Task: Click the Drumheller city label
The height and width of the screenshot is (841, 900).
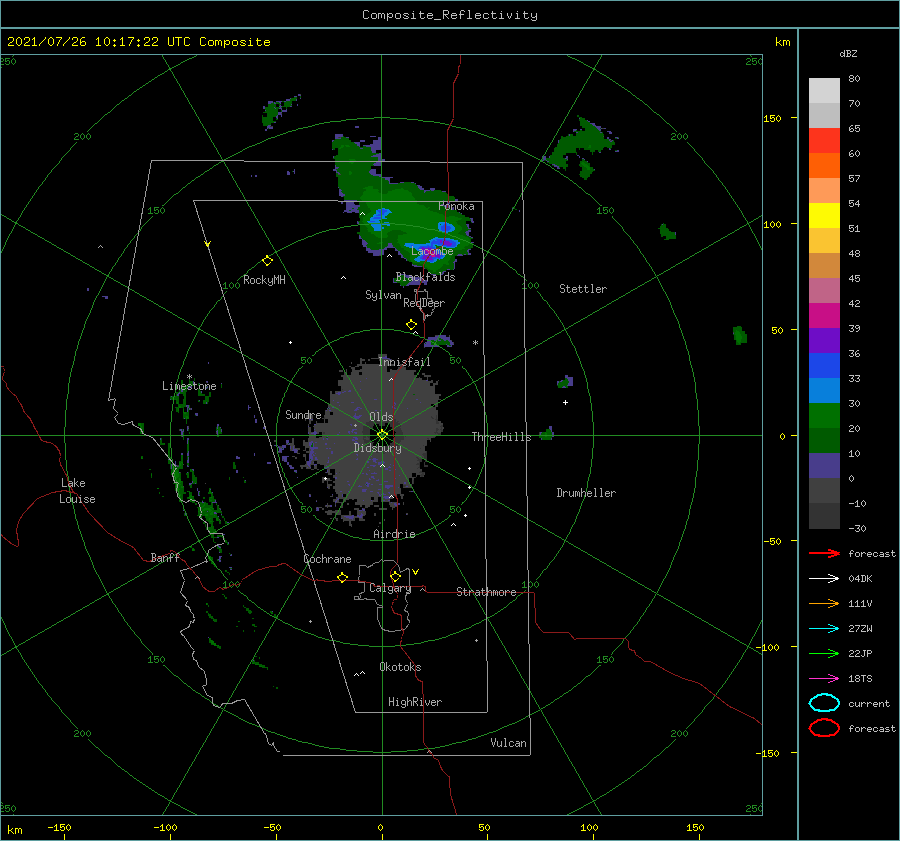Action: 586,493
